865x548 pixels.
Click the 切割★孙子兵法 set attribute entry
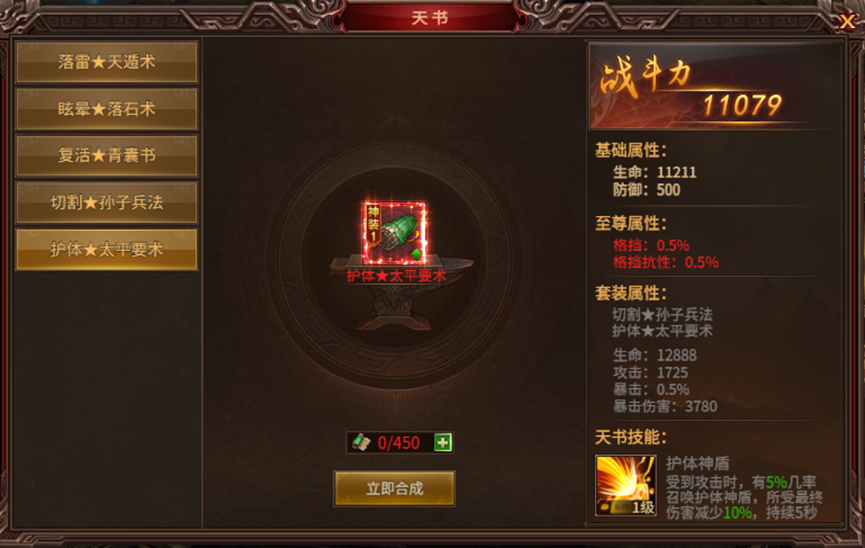tap(663, 315)
